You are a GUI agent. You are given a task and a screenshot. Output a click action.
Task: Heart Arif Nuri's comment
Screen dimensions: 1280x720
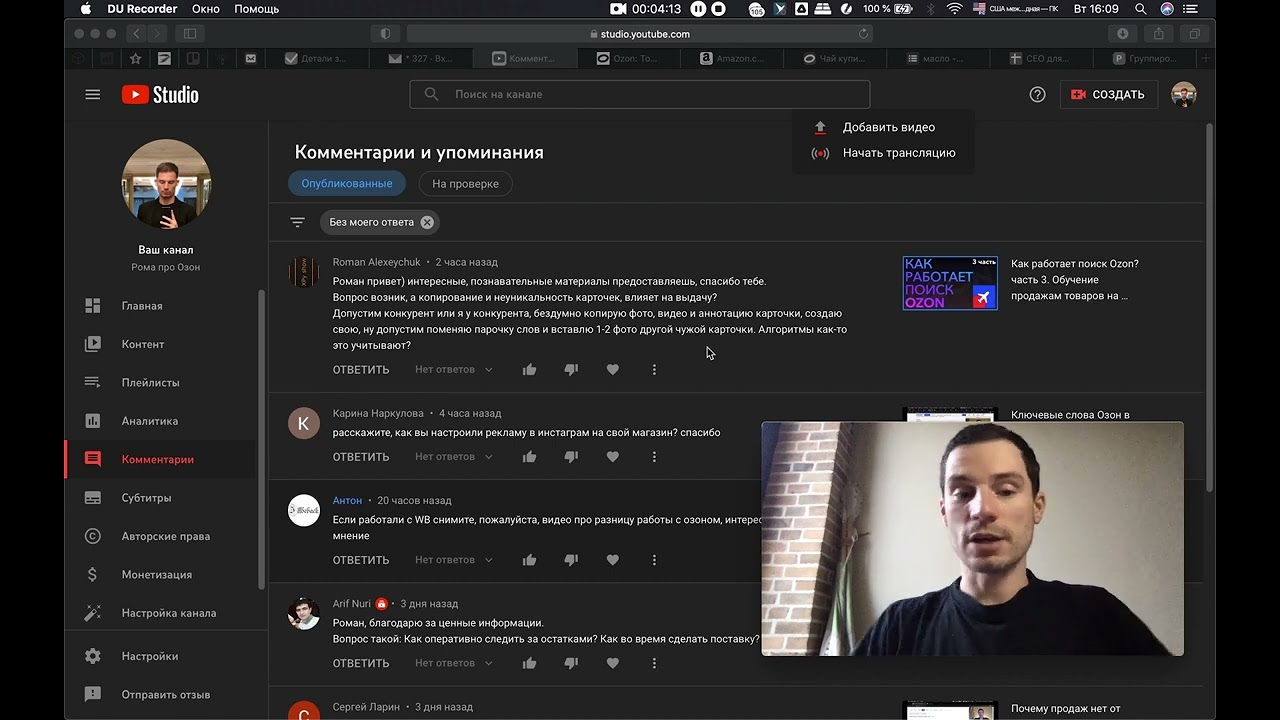(613, 663)
